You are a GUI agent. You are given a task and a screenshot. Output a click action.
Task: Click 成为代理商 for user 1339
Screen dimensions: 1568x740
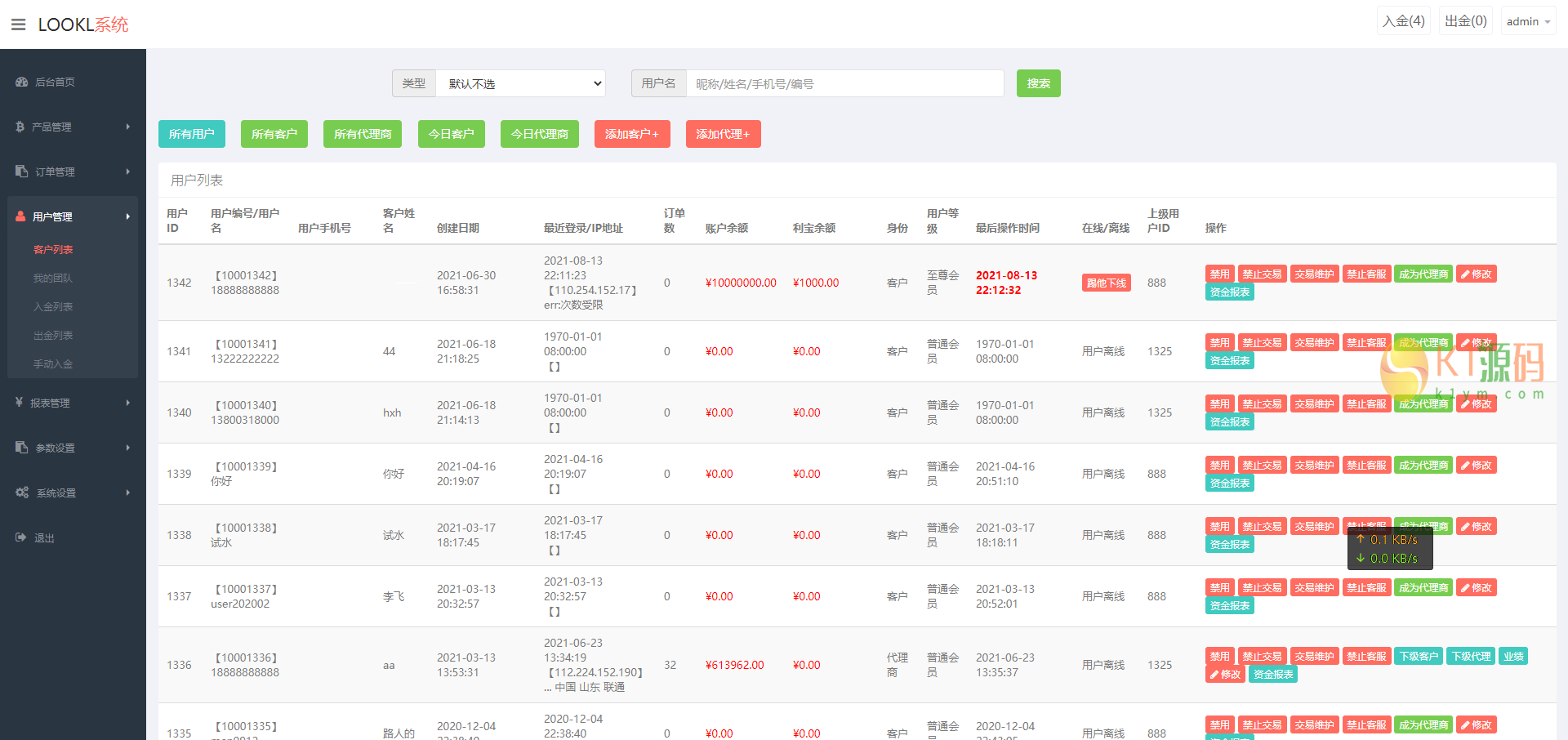(1423, 466)
